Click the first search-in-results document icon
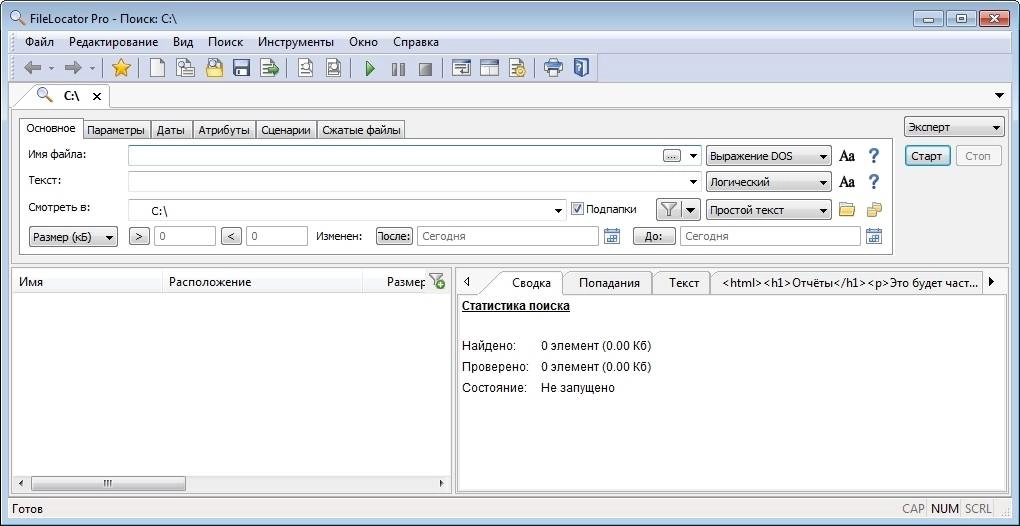This screenshot has width=1020, height=526. pyautogui.click(x=305, y=68)
